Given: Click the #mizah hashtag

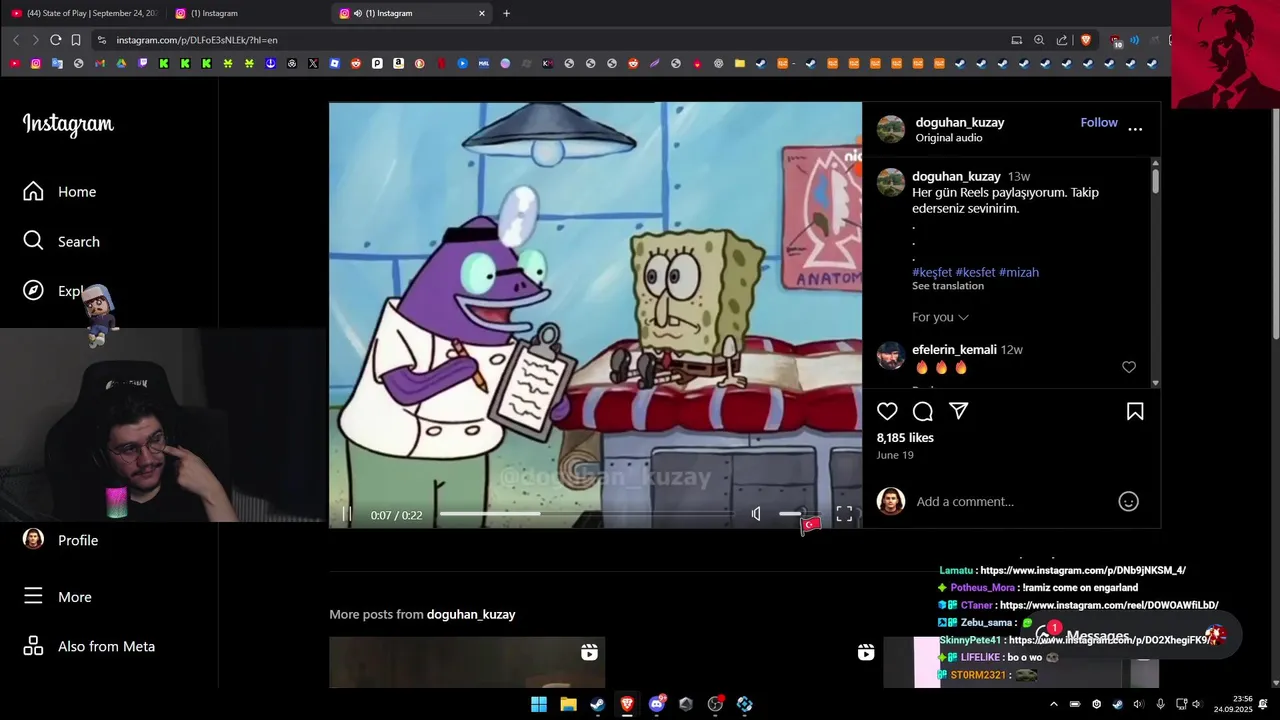Looking at the screenshot, I should pyautogui.click(x=1019, y=272).
